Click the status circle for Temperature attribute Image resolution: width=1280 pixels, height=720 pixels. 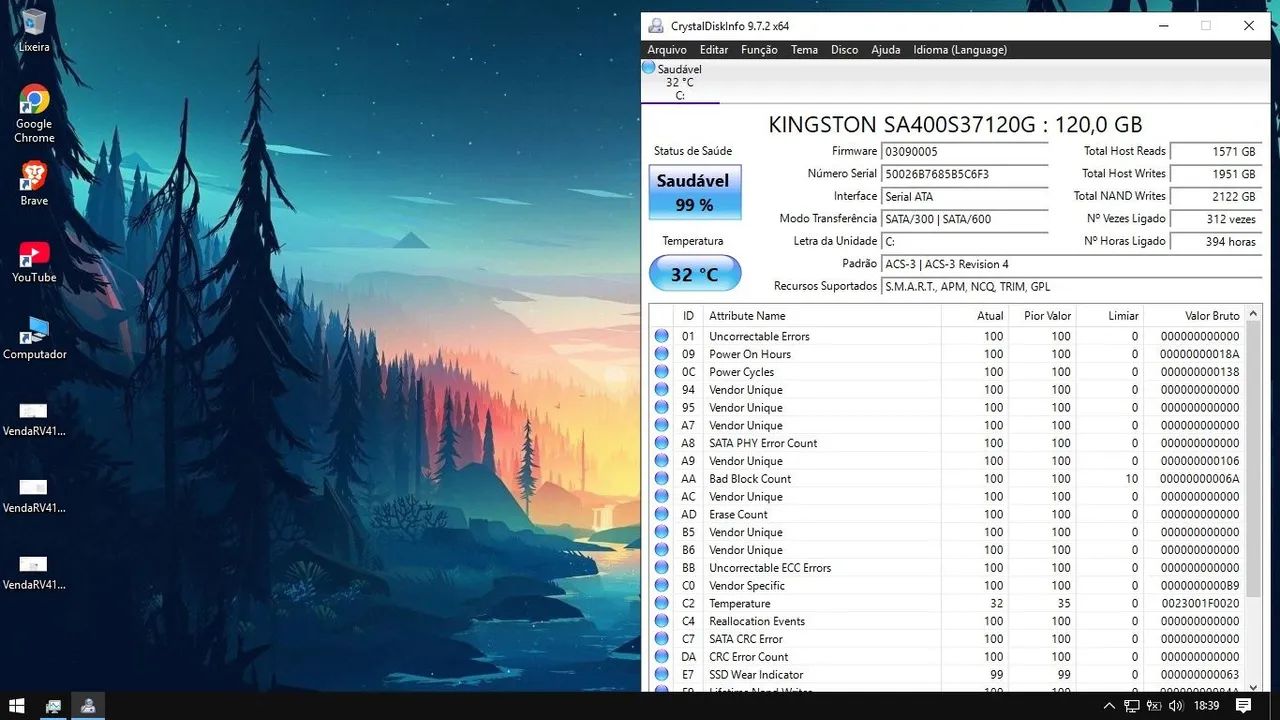661,604
